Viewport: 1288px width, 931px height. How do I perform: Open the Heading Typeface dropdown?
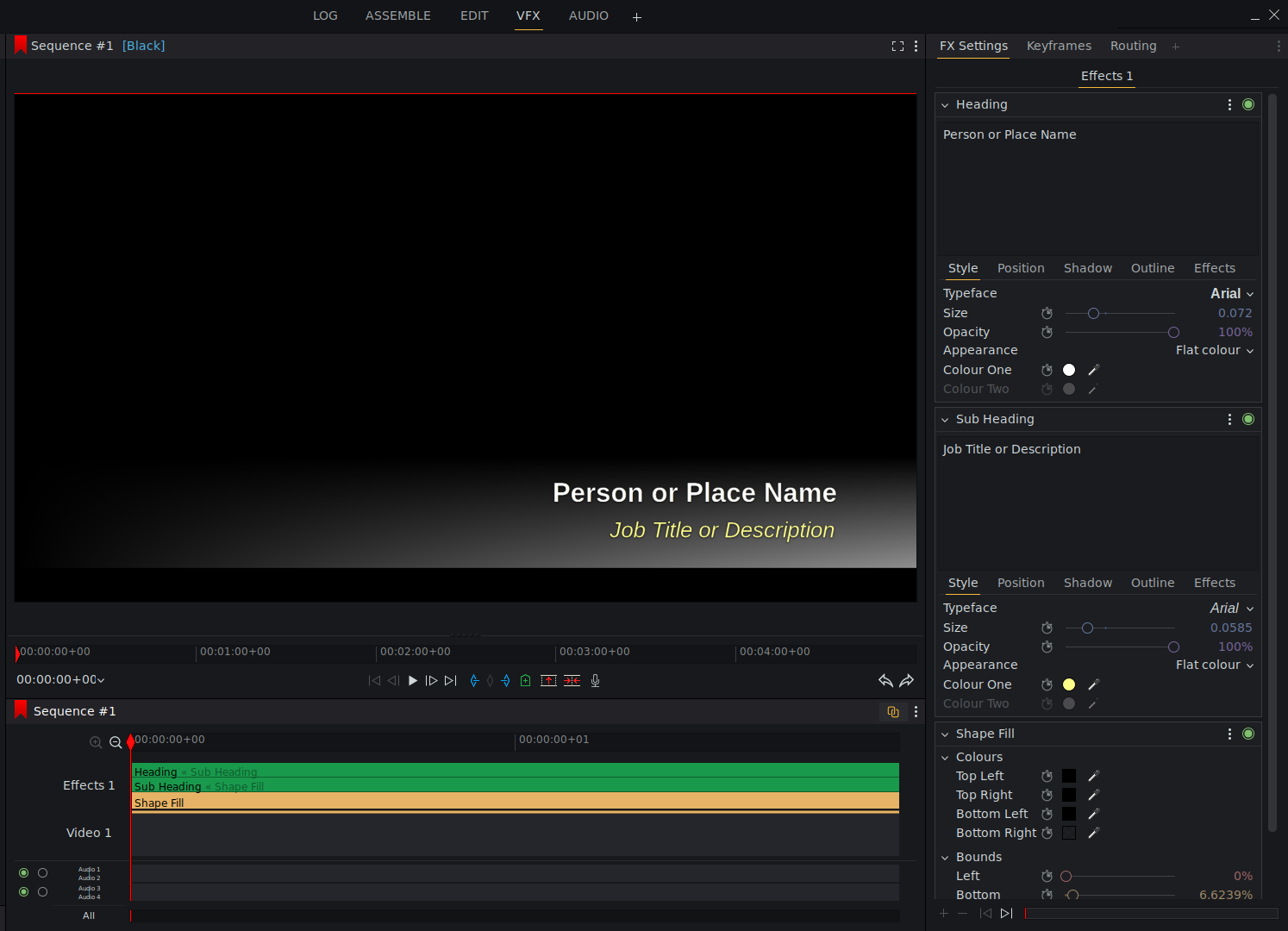click(x=1232, y=294)
